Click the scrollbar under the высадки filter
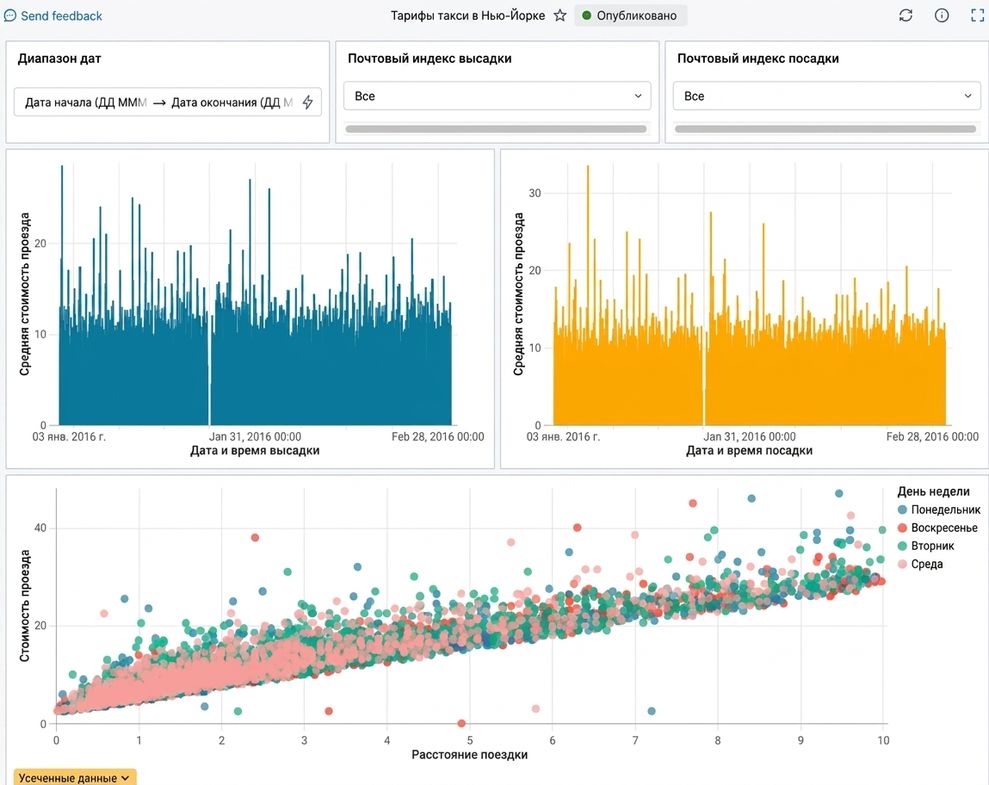This screenshot has width=989, height=785. 496,129
